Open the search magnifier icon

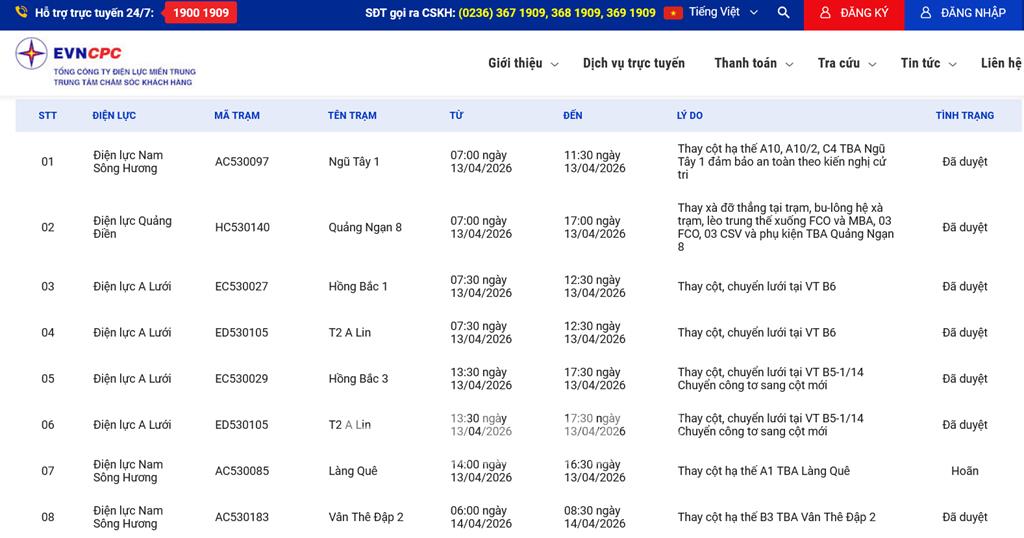pos(783,13)
